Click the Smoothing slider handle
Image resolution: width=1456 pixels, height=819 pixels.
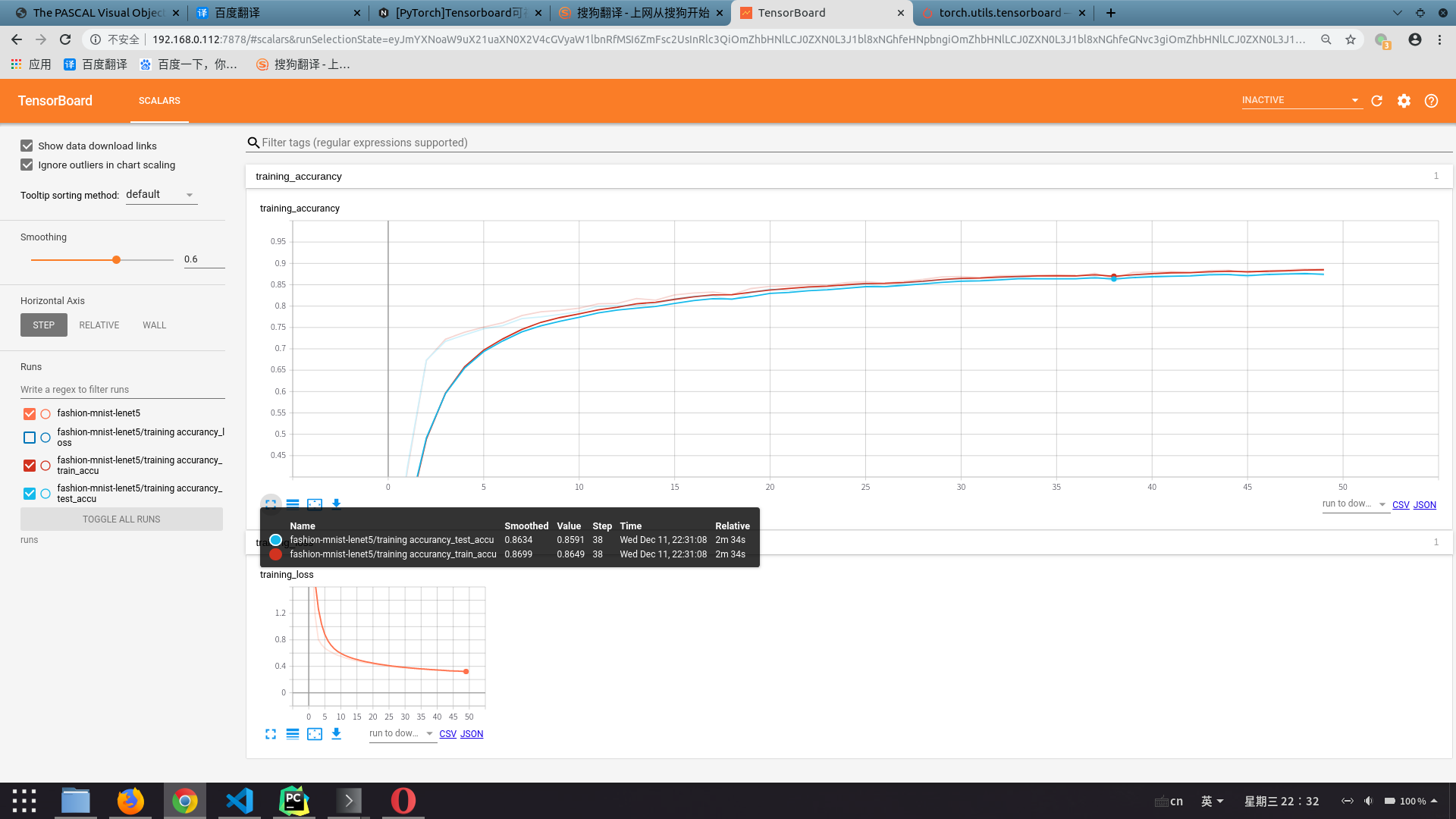coord(116,260)
